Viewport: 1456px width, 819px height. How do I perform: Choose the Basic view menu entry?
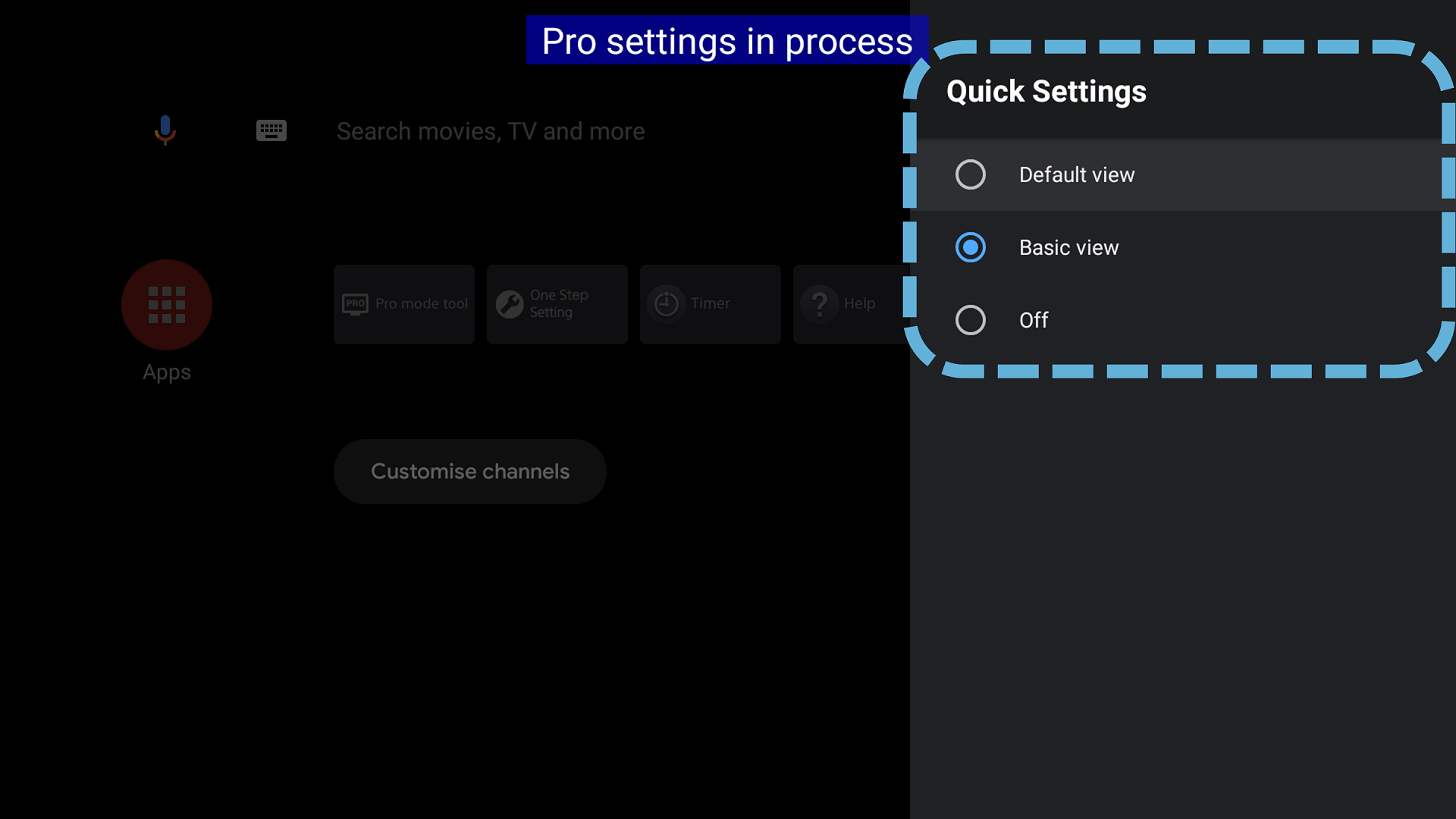(x=1068, y=247)
